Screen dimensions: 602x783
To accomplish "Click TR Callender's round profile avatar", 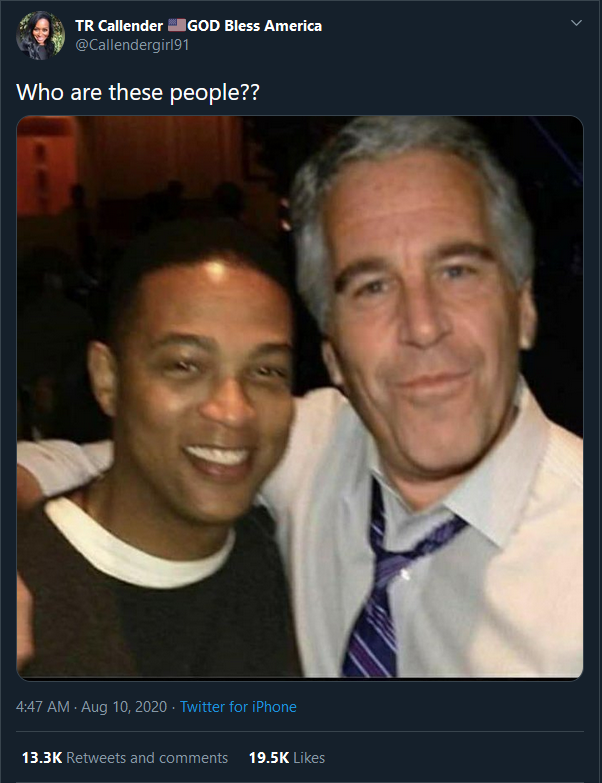I will 40,35.
